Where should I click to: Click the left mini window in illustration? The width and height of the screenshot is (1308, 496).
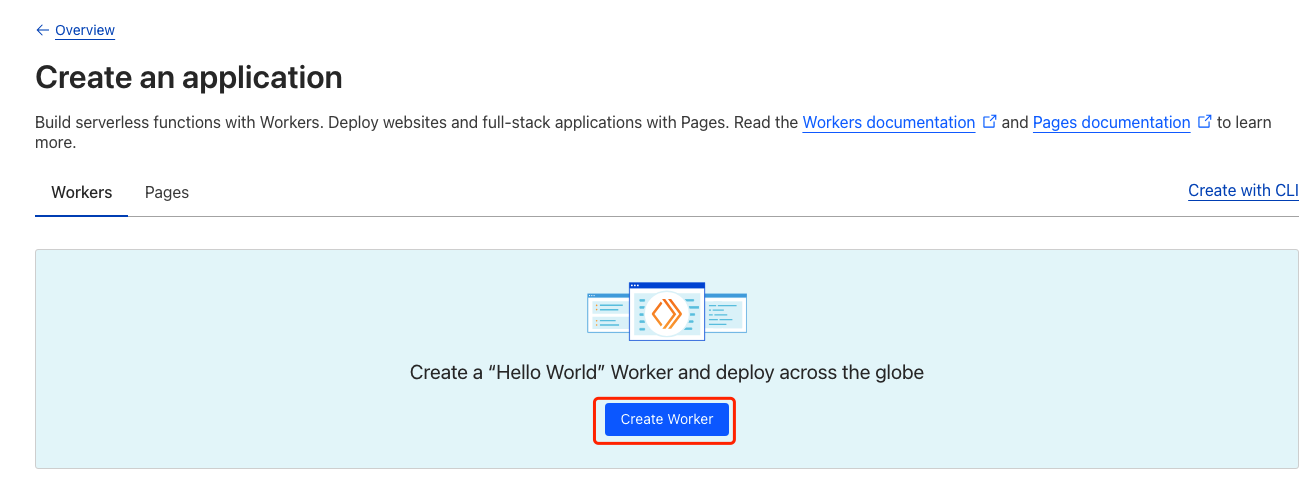(608, 313)
